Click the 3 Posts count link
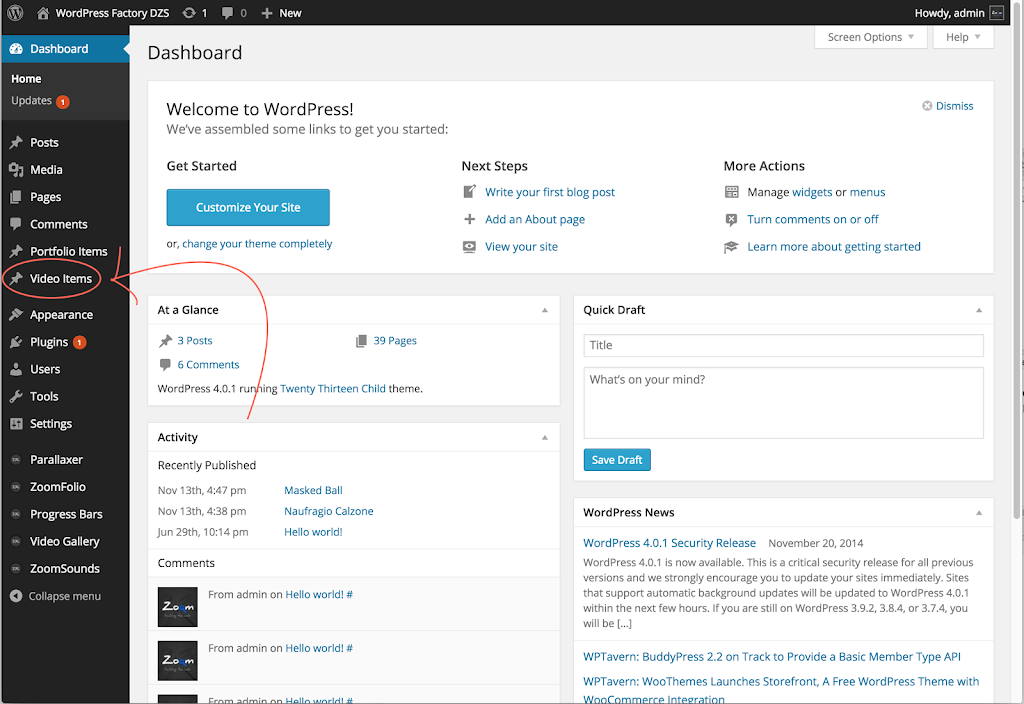This screenshot has width=1024, height=704. 195,341
